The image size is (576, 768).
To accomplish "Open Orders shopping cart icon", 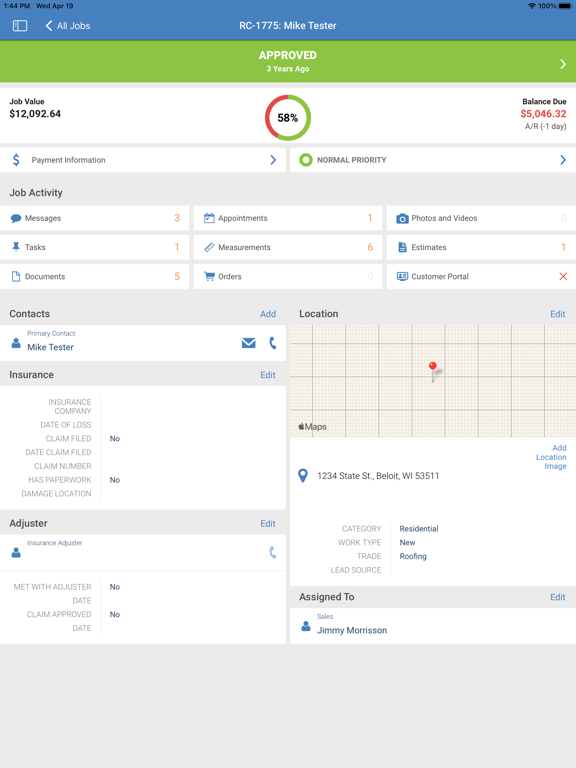I will pyautogui.click(x=209, y=276).
